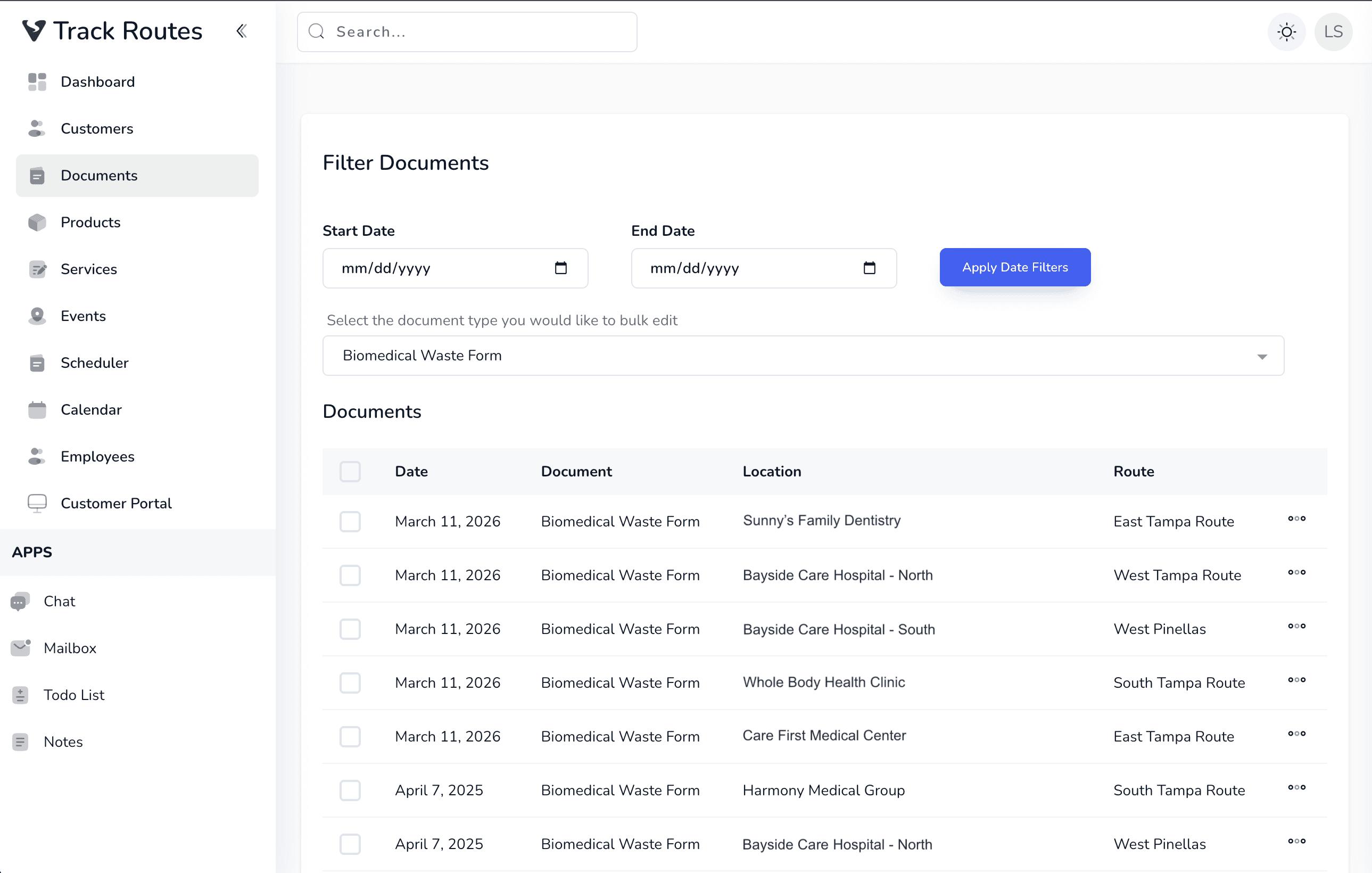Check March 11 Bayside Care Hospital - North checkbox
This screenshot has height=873, width=1372.
click(x=350, y=575)
